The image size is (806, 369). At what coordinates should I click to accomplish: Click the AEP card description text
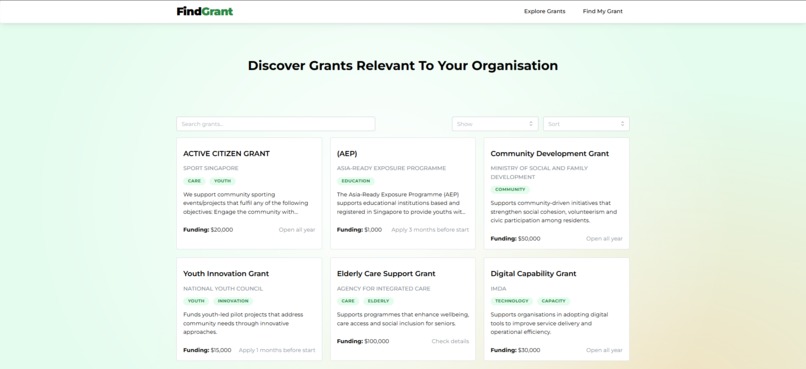[x=401, y=203]
